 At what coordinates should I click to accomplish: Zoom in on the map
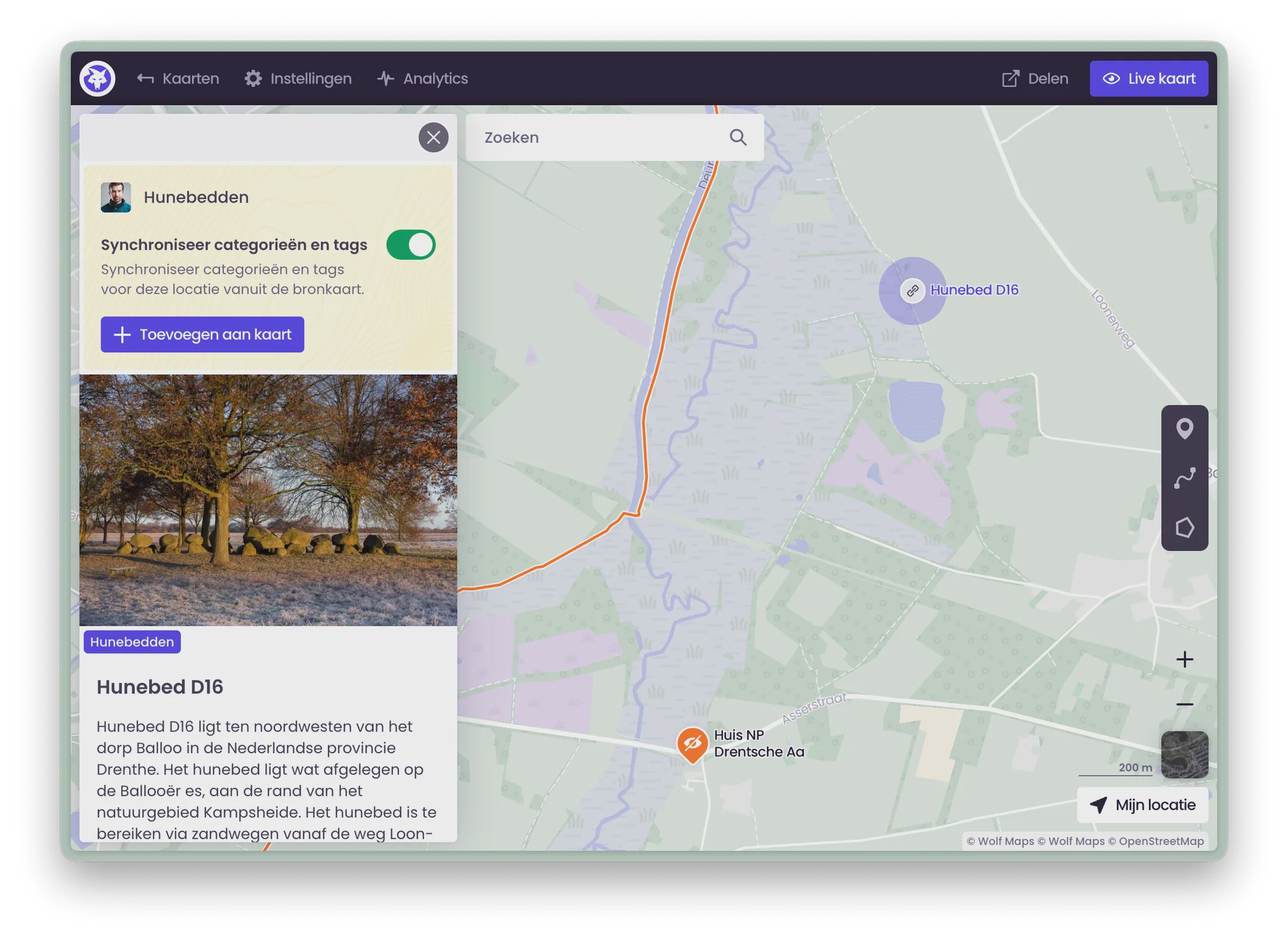[1185, 659]
